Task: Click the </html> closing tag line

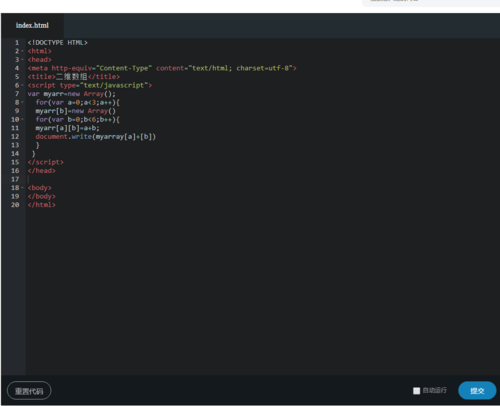Action: coord(42,205)
